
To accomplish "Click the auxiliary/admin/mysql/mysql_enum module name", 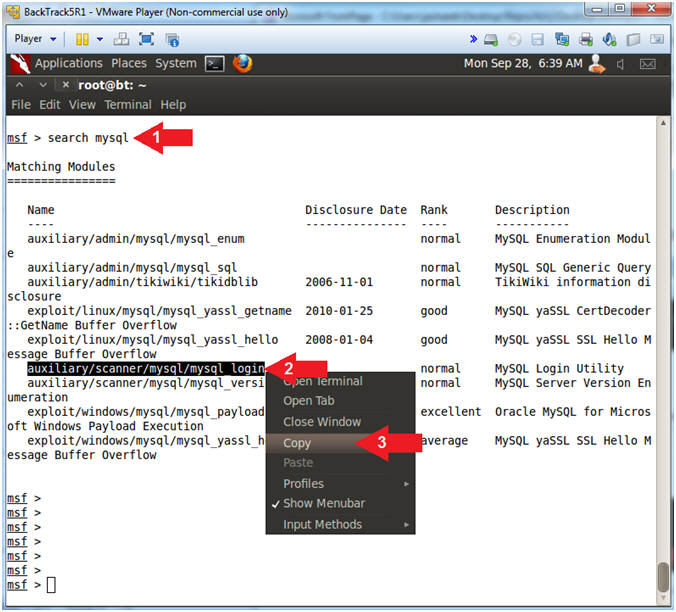I will 136,239.
